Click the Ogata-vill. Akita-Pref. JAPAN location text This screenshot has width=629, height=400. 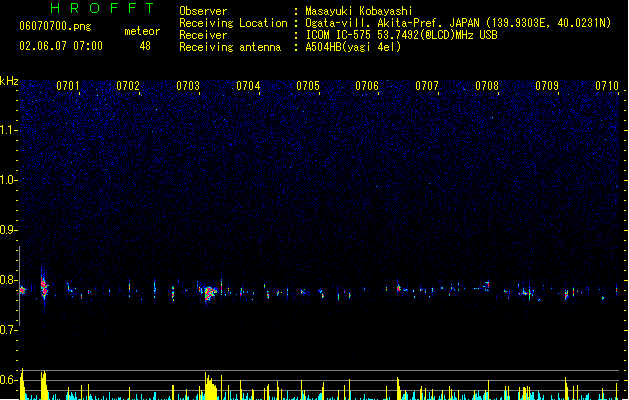pyautogui.click(x=458, y=23)
